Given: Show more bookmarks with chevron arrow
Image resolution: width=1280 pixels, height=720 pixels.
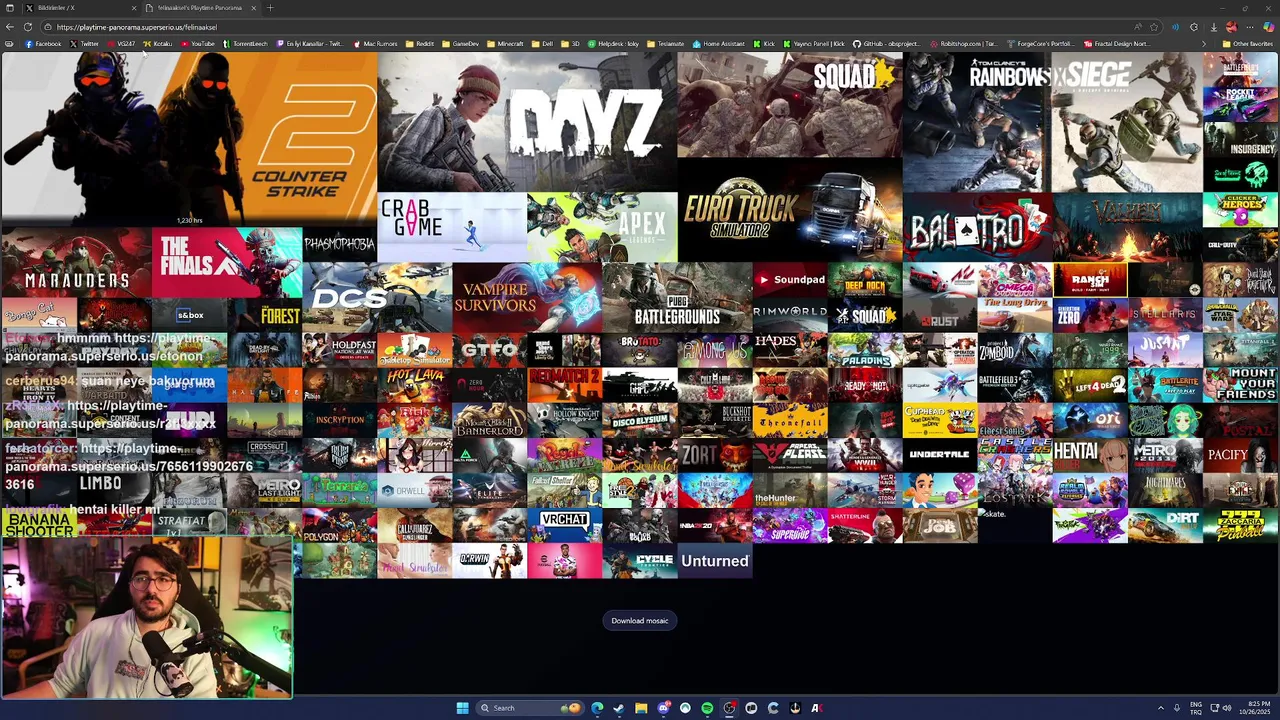Looking at the screenshot, I should coord(1203,44).
